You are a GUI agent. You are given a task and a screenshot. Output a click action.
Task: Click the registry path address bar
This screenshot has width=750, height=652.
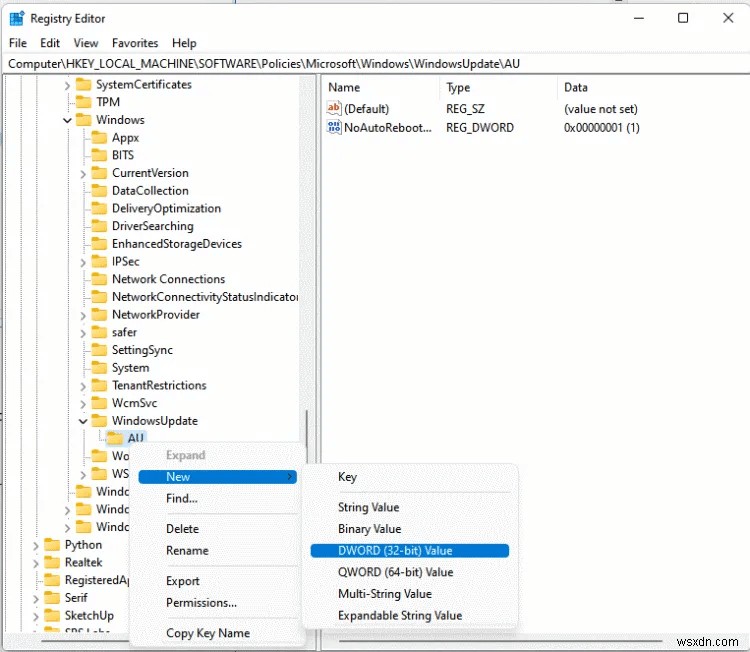[x=375, y=64]
